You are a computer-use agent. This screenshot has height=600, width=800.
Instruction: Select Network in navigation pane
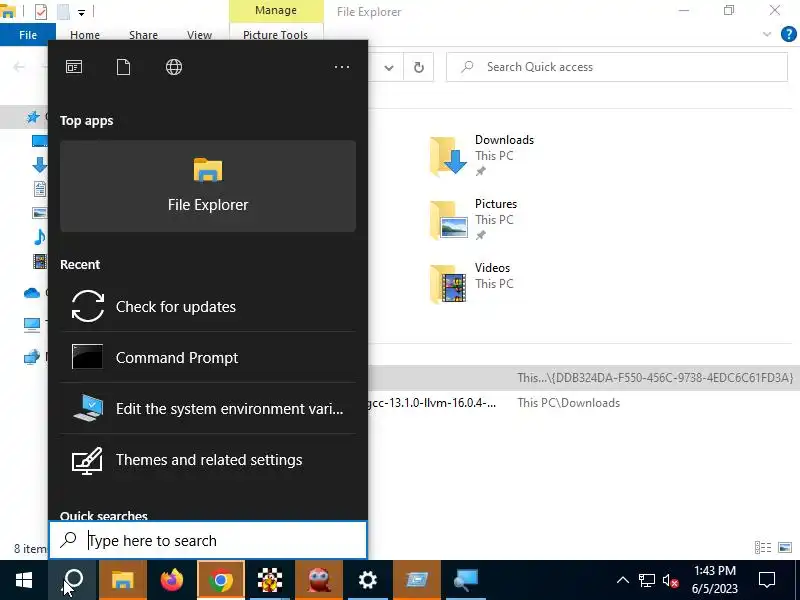click(x=32, y=357)
